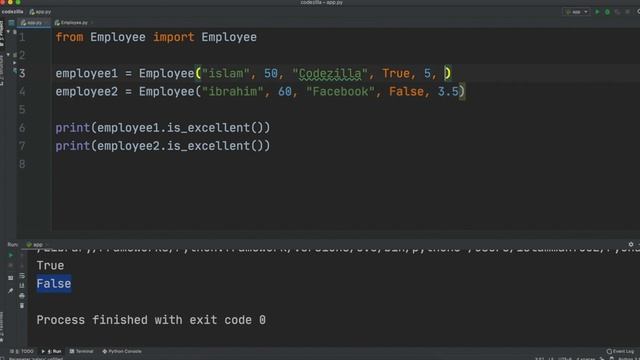The width and height of the screenshot is (640, 360).
Task: Open the Project tool window sidebar tab
Action: (2, 33)
